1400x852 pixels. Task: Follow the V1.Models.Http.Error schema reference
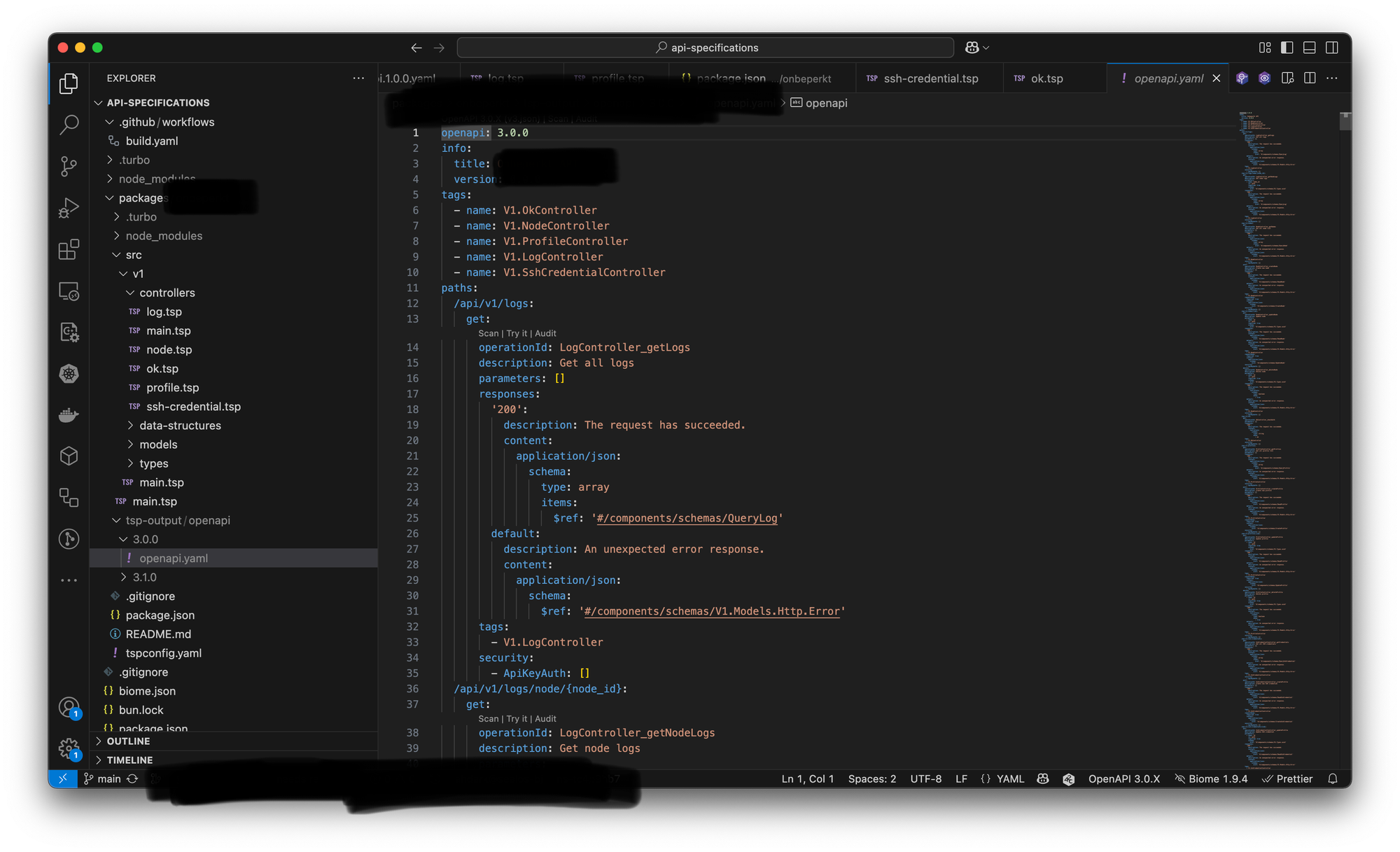point(712,611)
